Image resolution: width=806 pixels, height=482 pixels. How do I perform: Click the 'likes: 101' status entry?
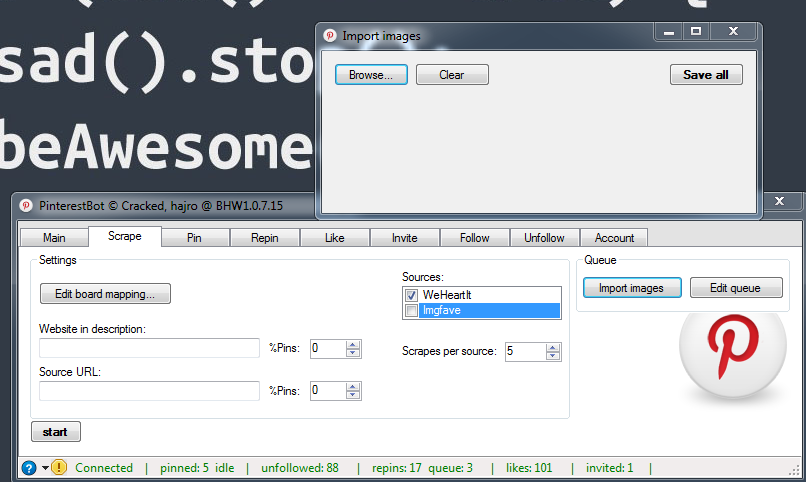click(529, 468)
